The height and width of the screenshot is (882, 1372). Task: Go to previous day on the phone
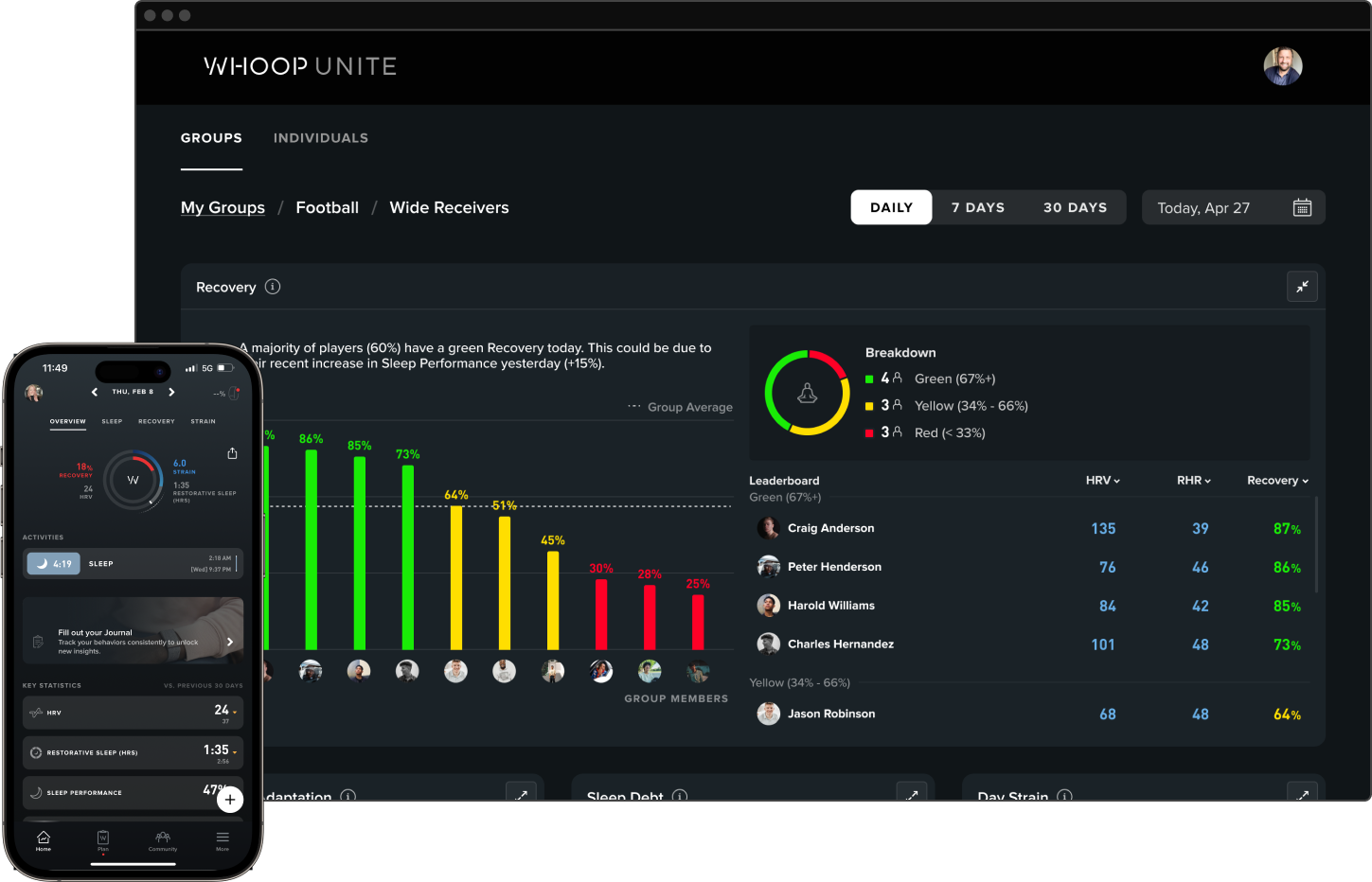pos(95,392)
